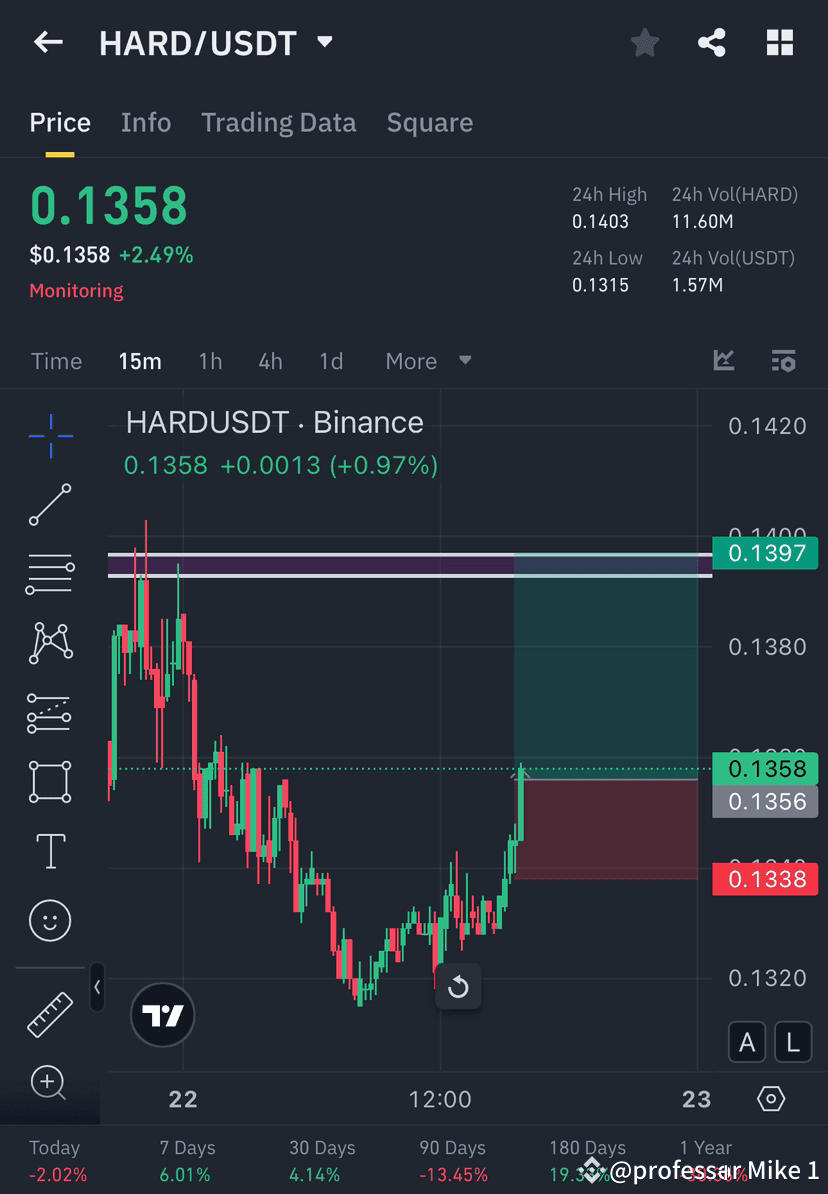Open the Info tab

point(146,122)
